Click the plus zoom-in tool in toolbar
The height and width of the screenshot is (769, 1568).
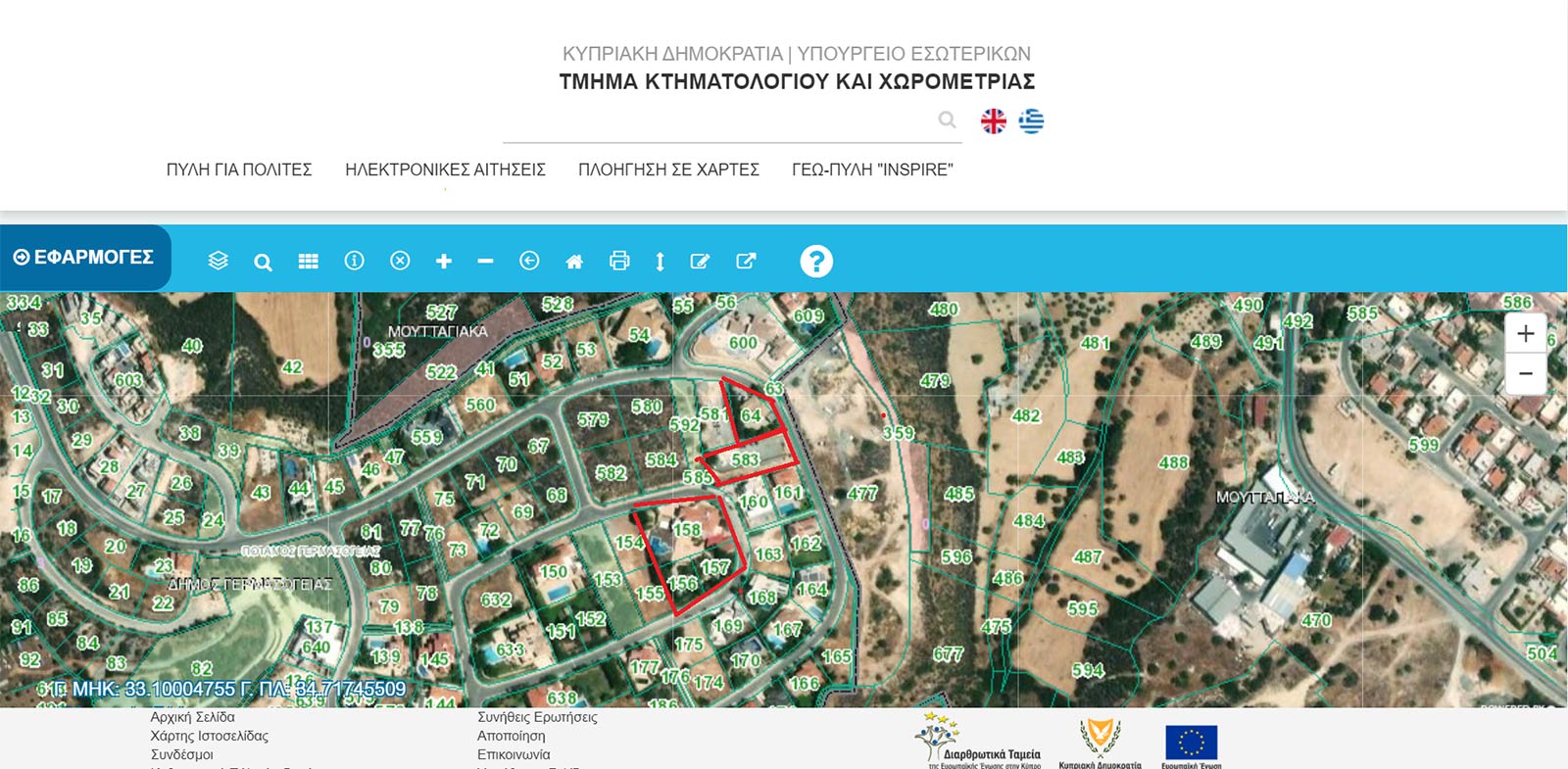tap(444, 262)
